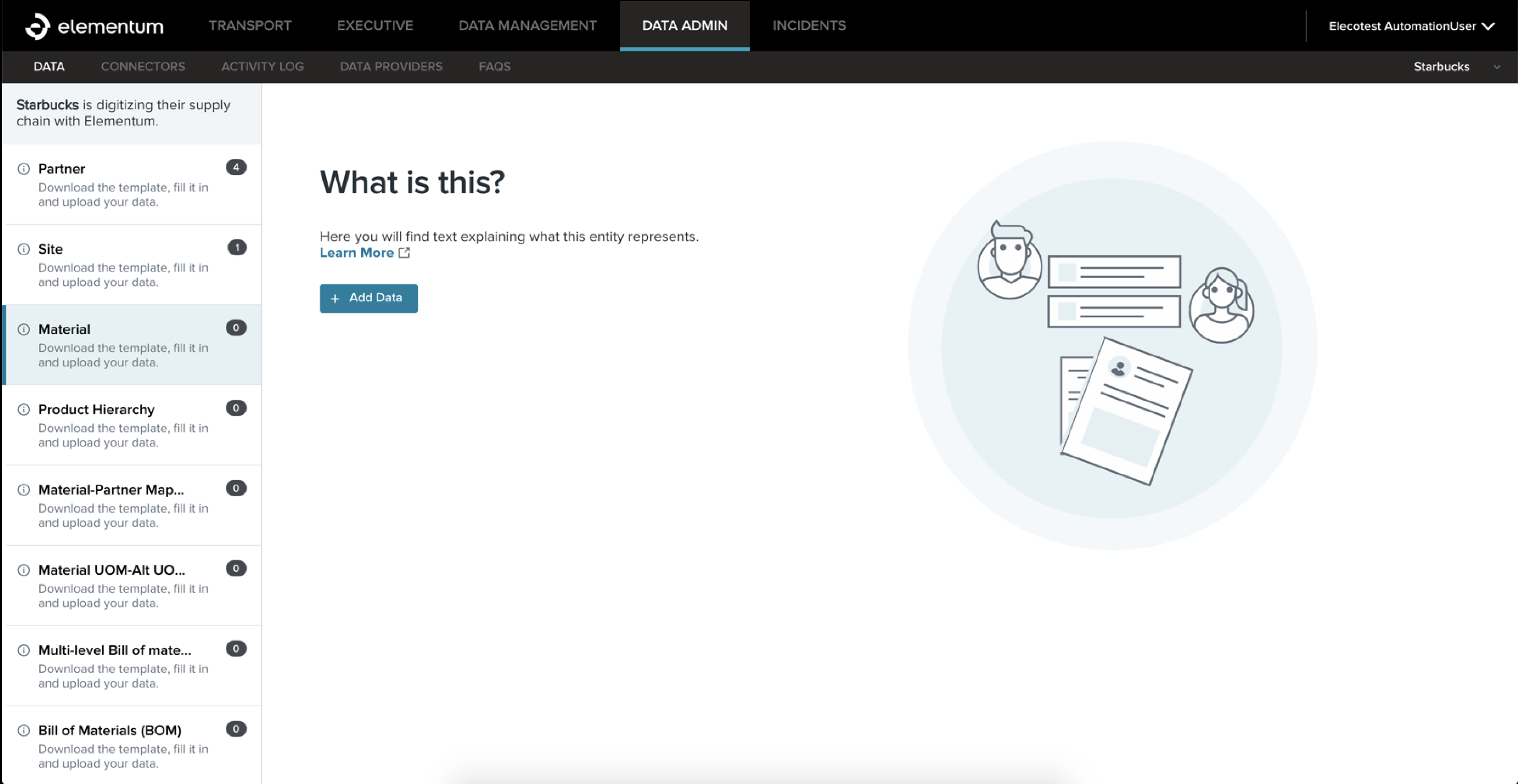Switch to the Transport tab
Image resolution: width=1518 pixels, height=784 pixels.
tap(250, 25)
